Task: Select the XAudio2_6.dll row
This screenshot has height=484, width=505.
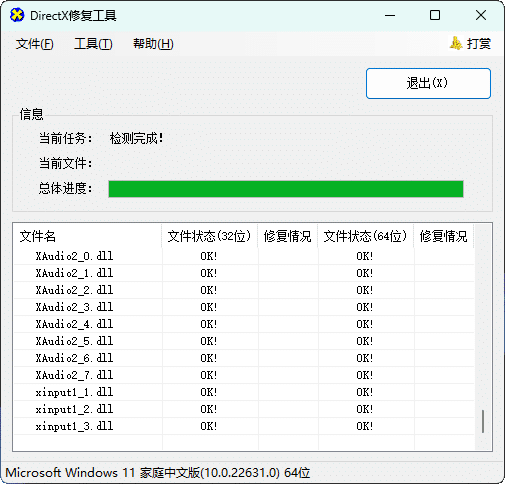Action: [244, 358]
